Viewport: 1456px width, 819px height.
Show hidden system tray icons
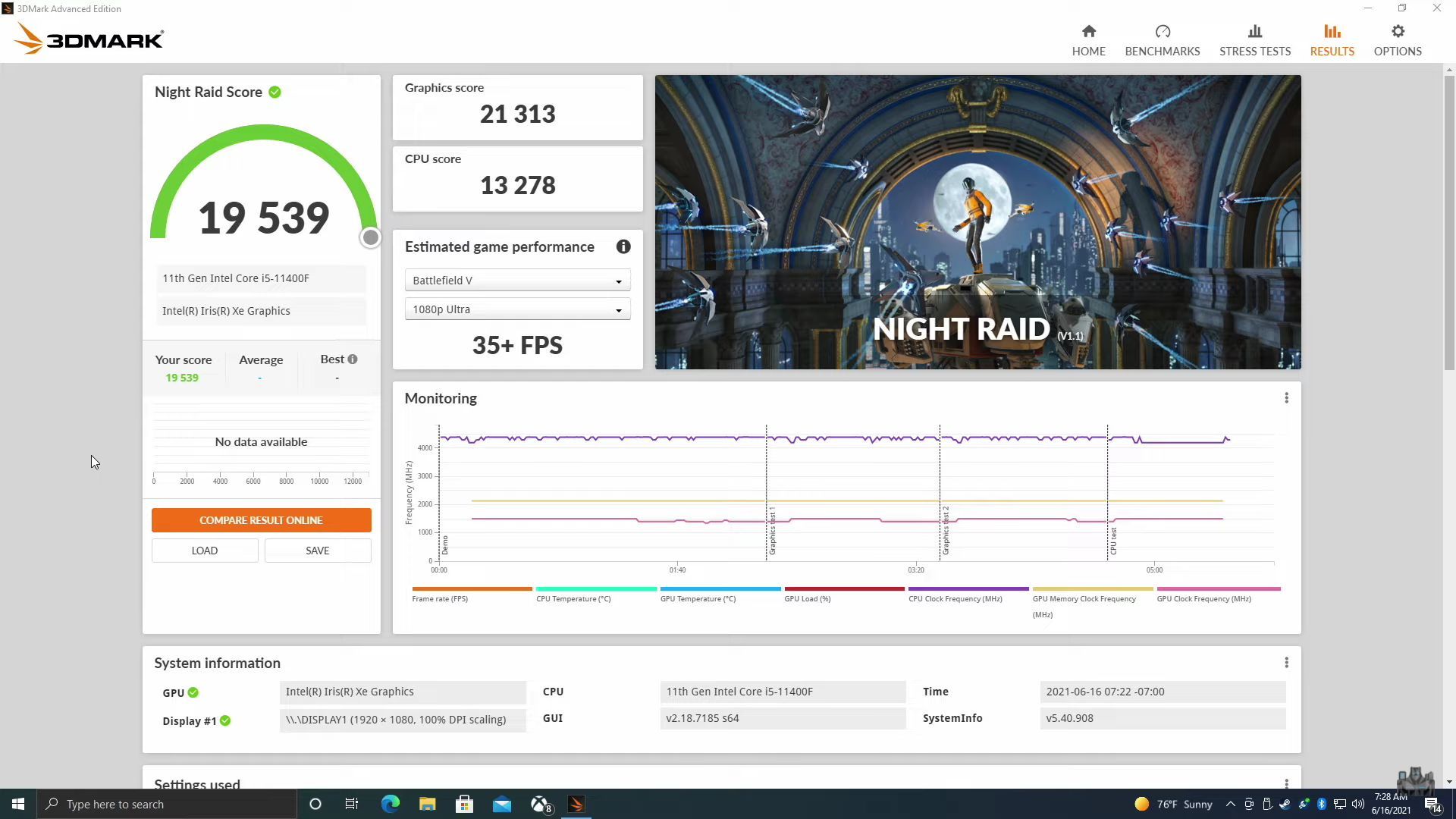1230,804
